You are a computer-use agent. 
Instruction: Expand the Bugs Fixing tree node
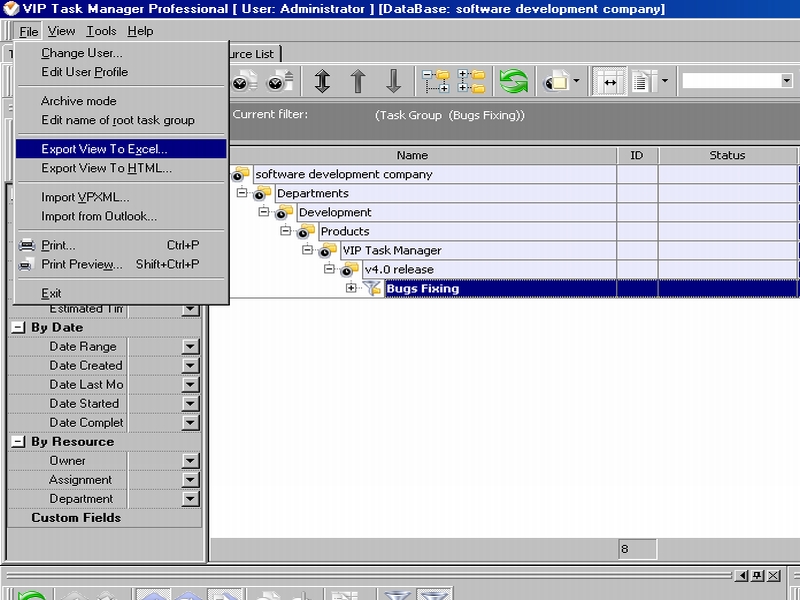[x=351, y=288]
